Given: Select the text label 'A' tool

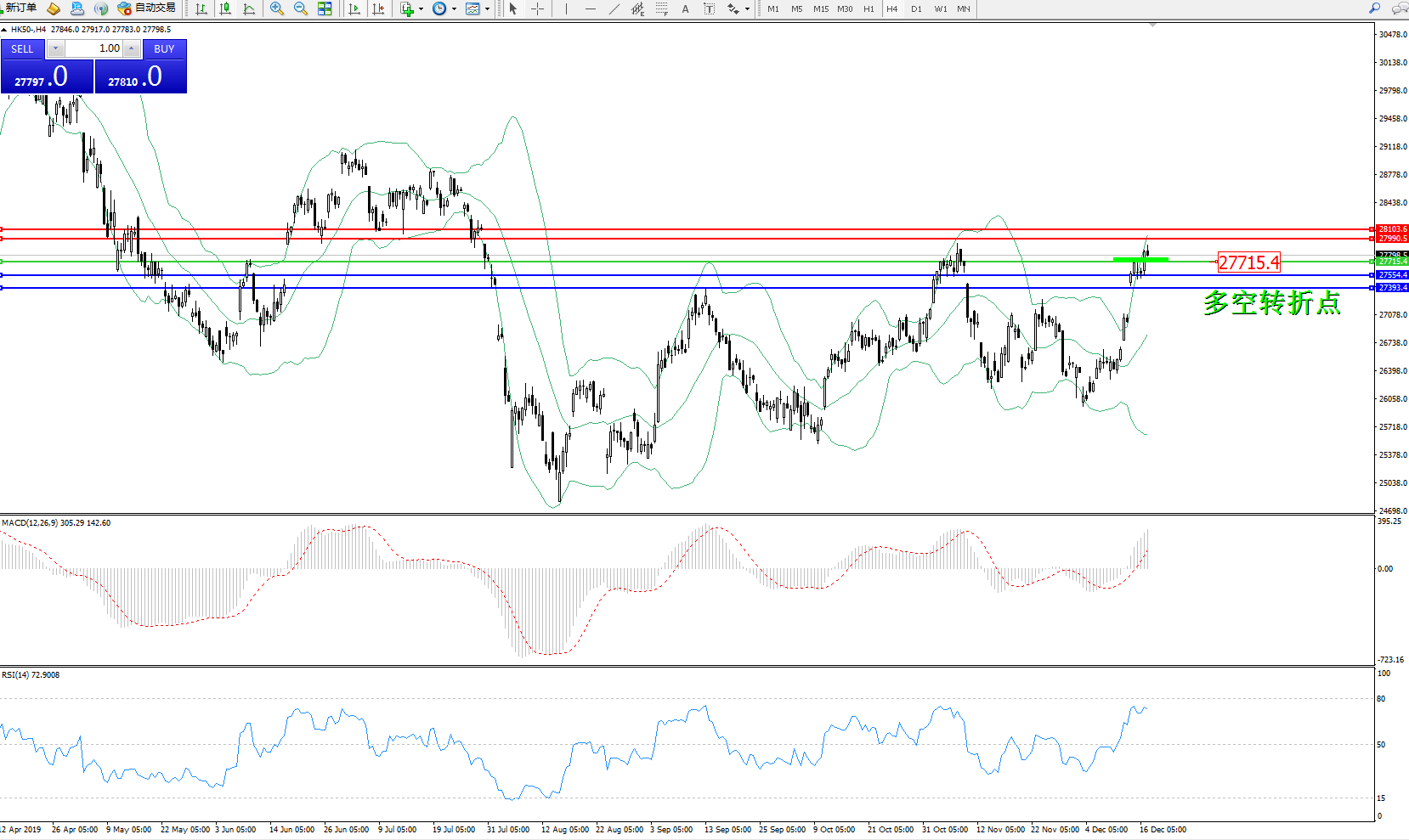Looking at the screenshot, I should point(685,8).
